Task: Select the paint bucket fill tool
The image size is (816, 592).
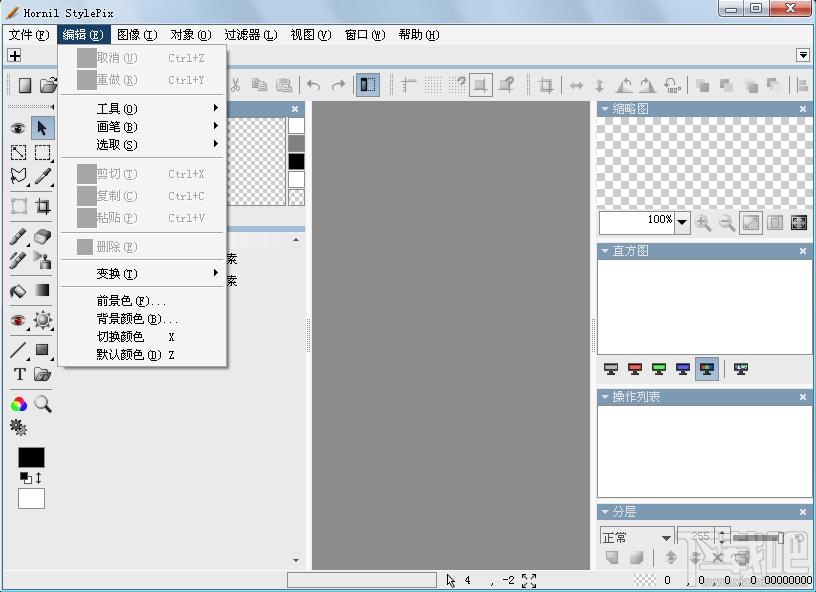Action: 19,290
